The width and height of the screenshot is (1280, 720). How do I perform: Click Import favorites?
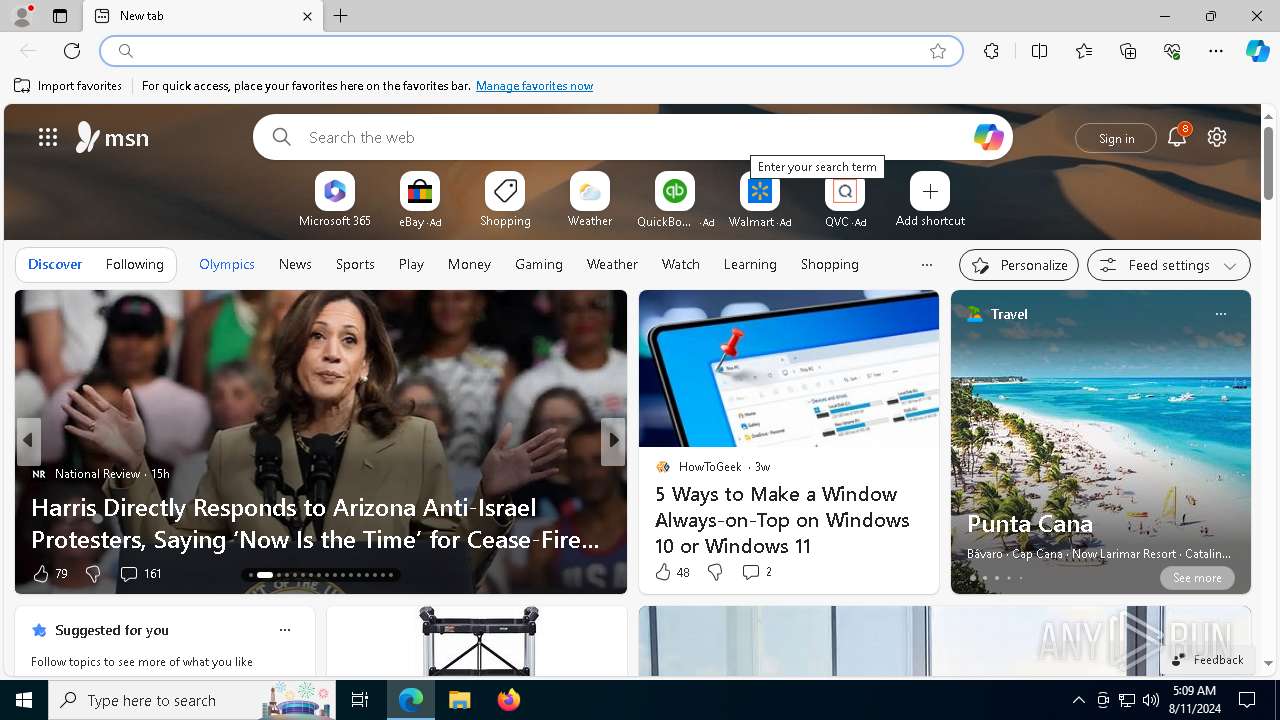click(68, 86)
